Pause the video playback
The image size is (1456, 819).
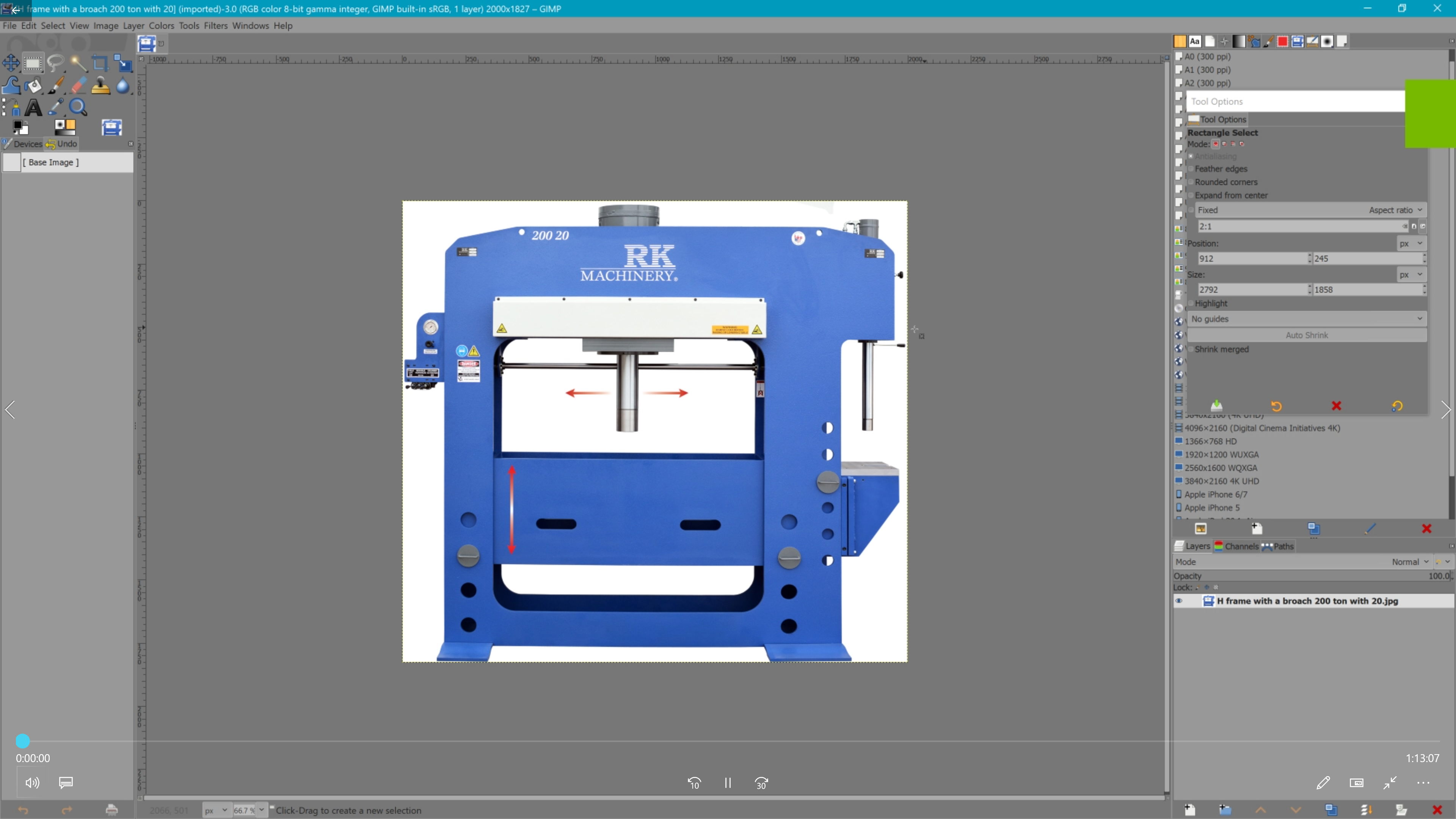pos(728,783)
